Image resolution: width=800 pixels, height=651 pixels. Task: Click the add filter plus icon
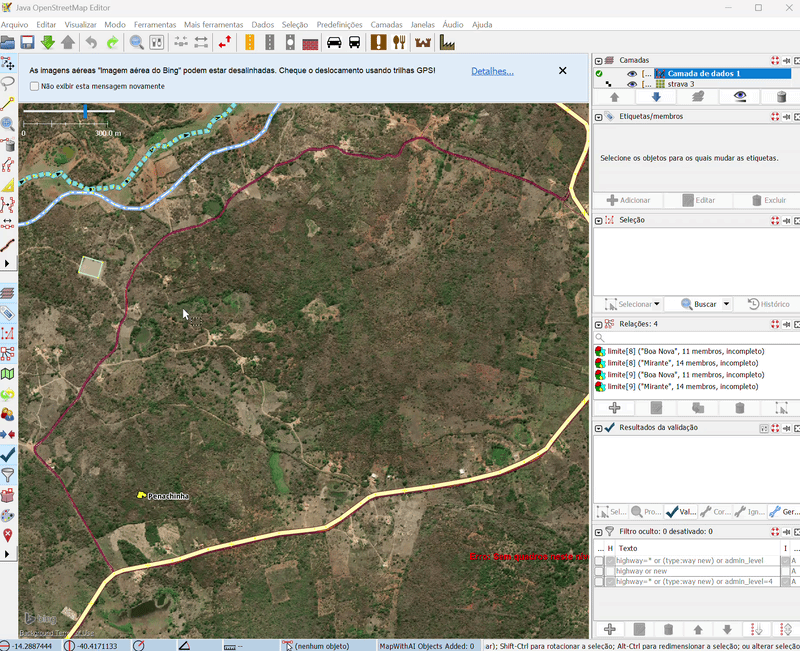coord(610,629)
